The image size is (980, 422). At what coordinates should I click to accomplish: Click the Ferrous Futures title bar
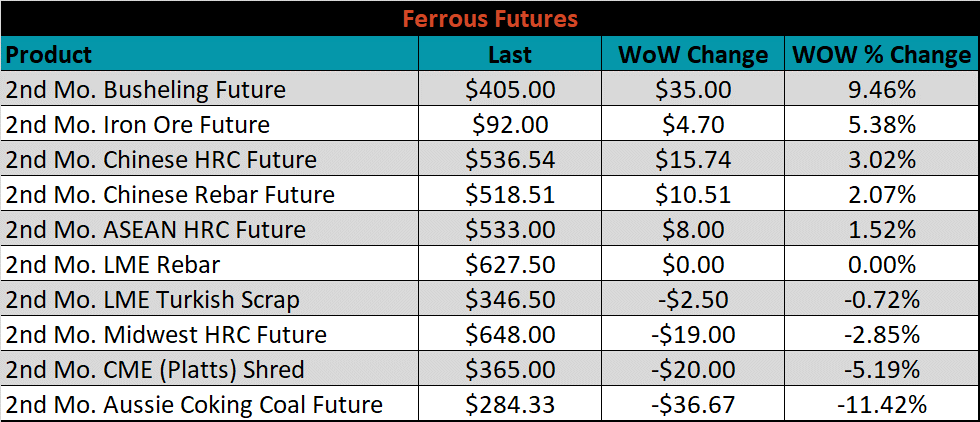[490, 19]
